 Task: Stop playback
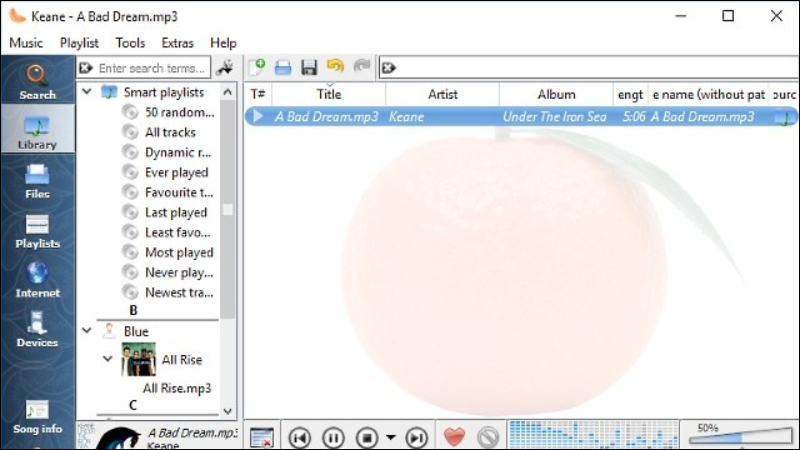coord(367,437)
